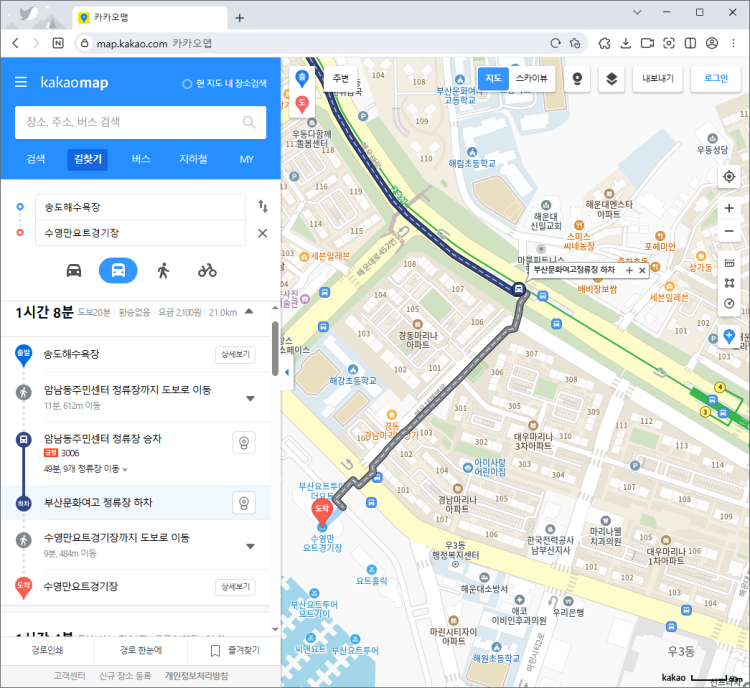Click the 장소, 주소, 버스 검색 search field
This screenshot has width=750, height=688.
tap(125, 122)
